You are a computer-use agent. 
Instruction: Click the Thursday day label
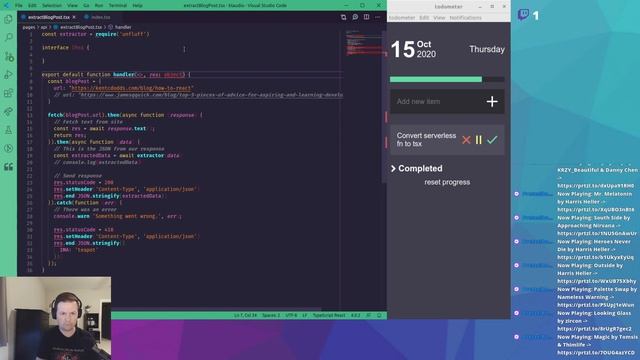487,49
